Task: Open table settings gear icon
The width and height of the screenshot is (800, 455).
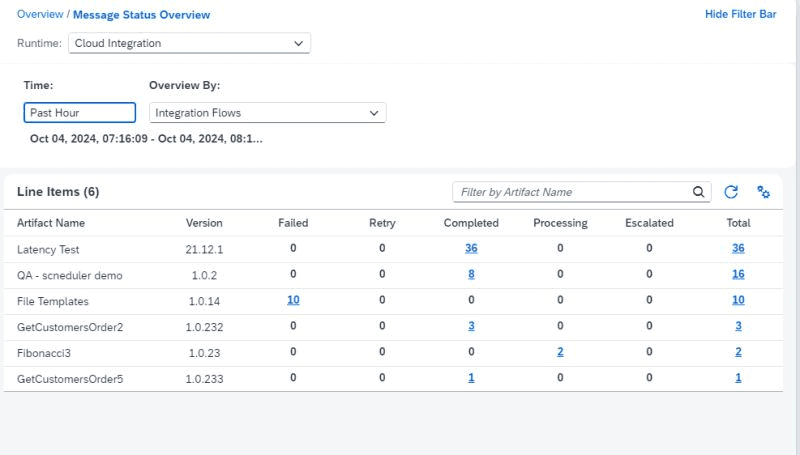Action: pos(763,192)
